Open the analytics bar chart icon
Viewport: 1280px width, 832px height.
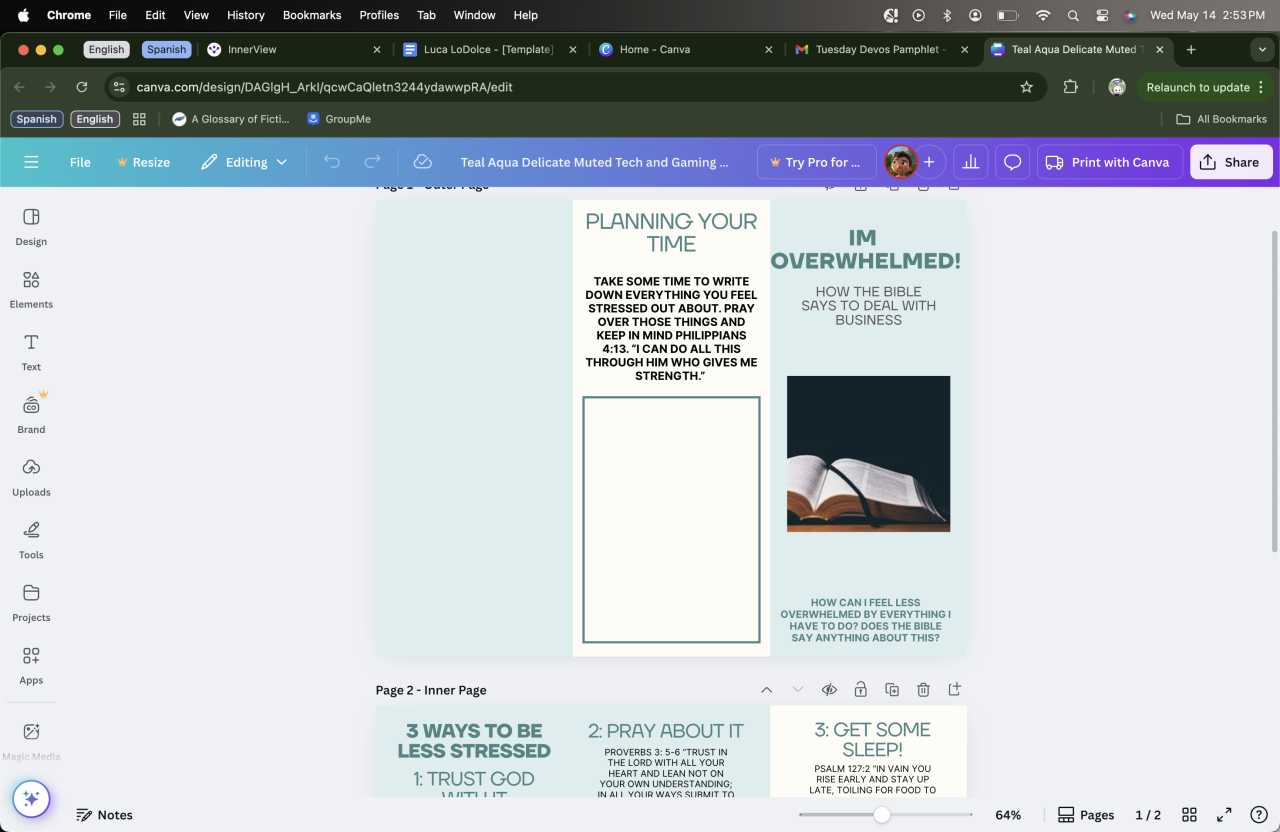[970, 162]
